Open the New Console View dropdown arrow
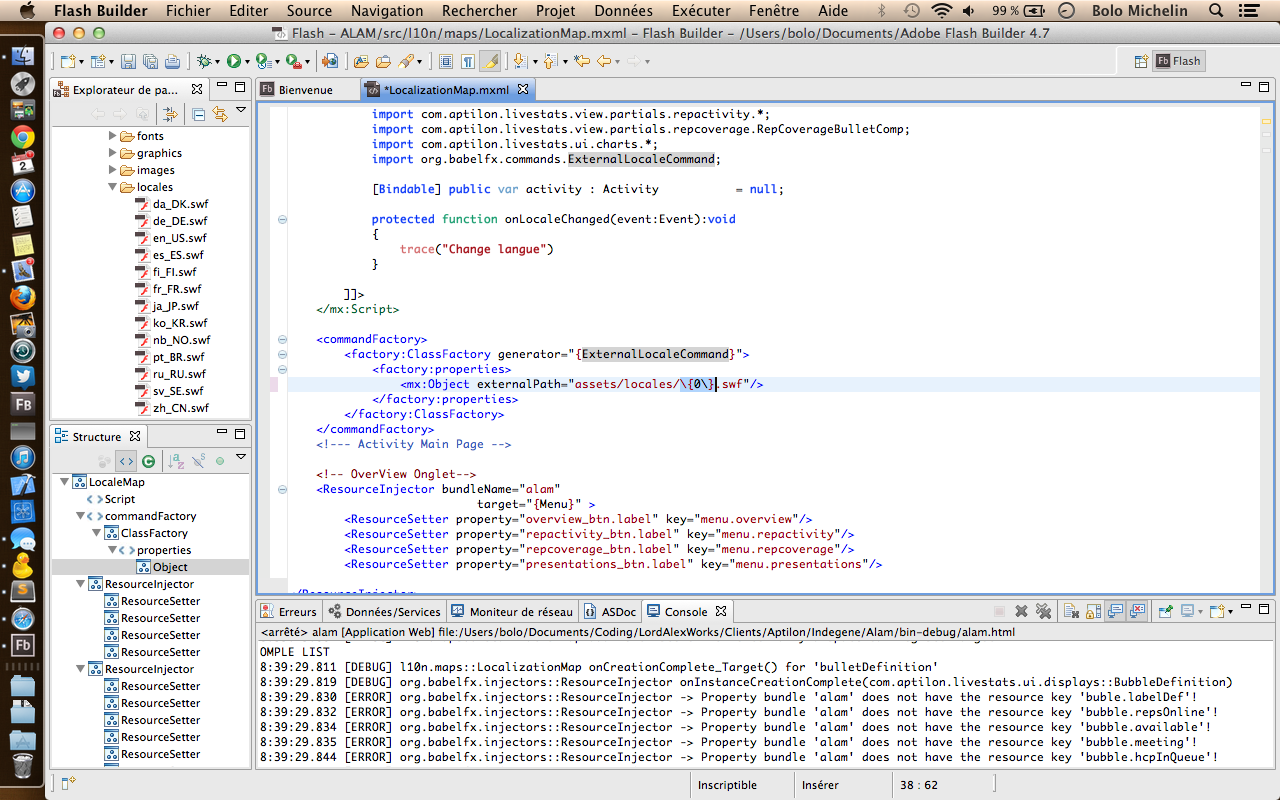 point(1230,612)
